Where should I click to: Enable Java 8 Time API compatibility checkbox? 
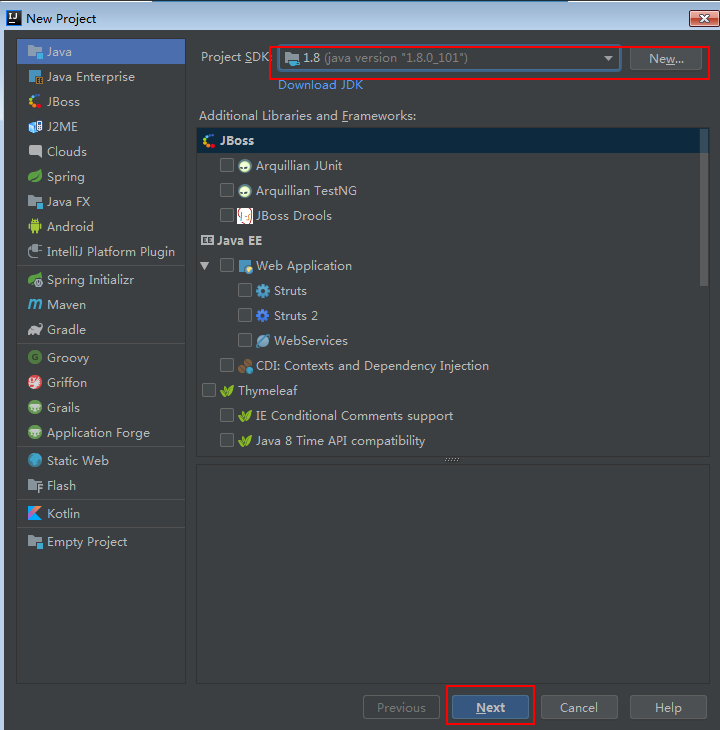tap(227, 440)
